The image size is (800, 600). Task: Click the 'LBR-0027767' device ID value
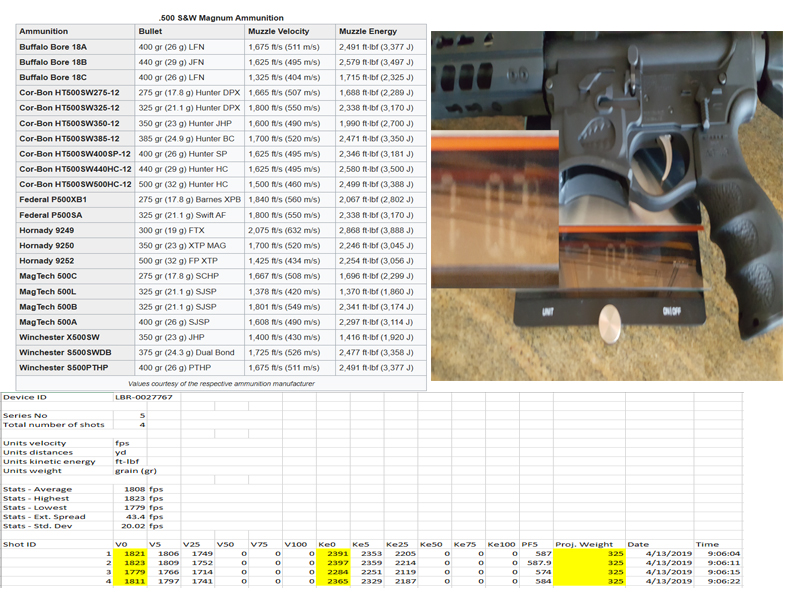pos(144,397)
